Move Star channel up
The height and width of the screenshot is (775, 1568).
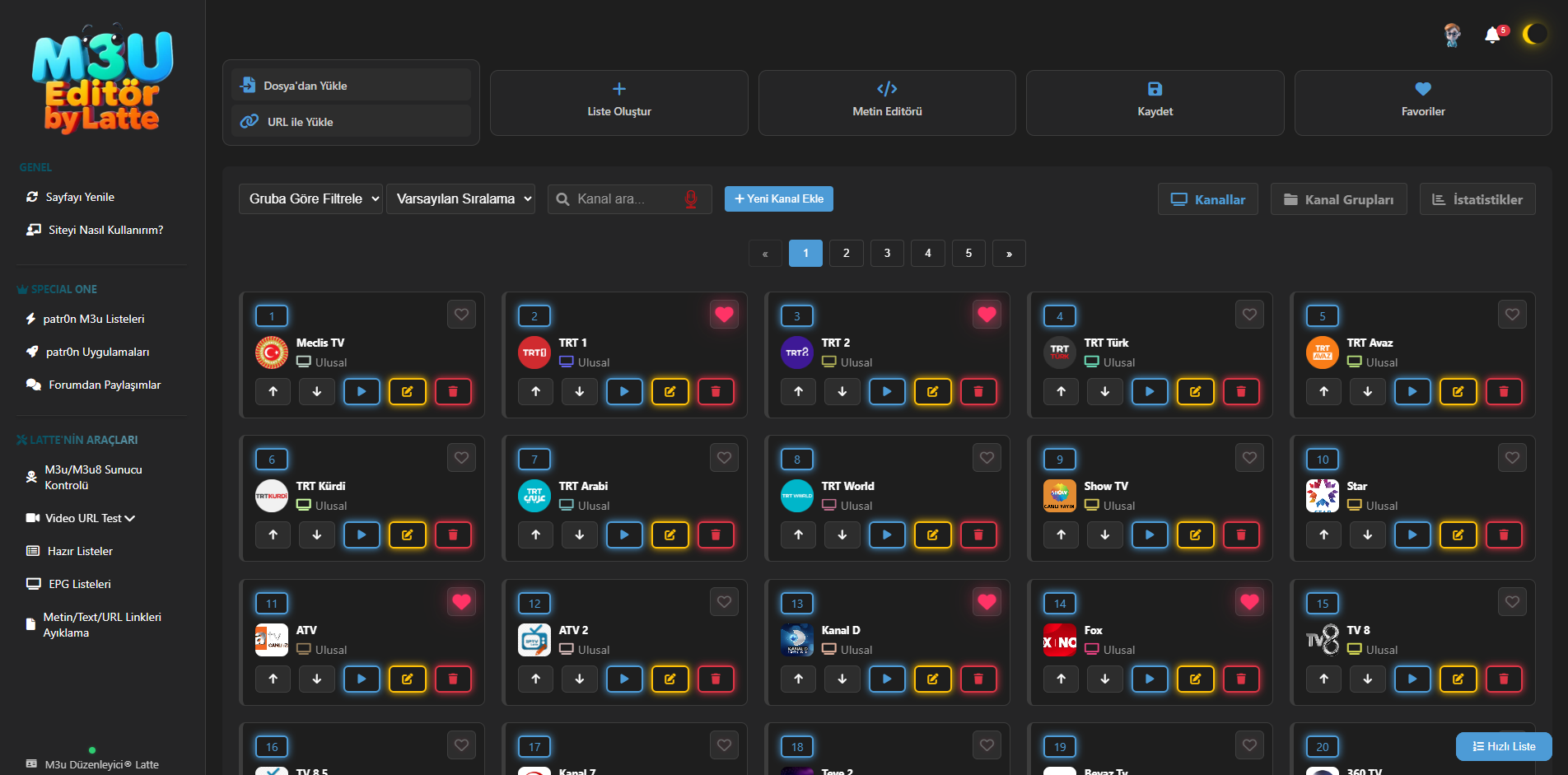(x=1324, y=535)
